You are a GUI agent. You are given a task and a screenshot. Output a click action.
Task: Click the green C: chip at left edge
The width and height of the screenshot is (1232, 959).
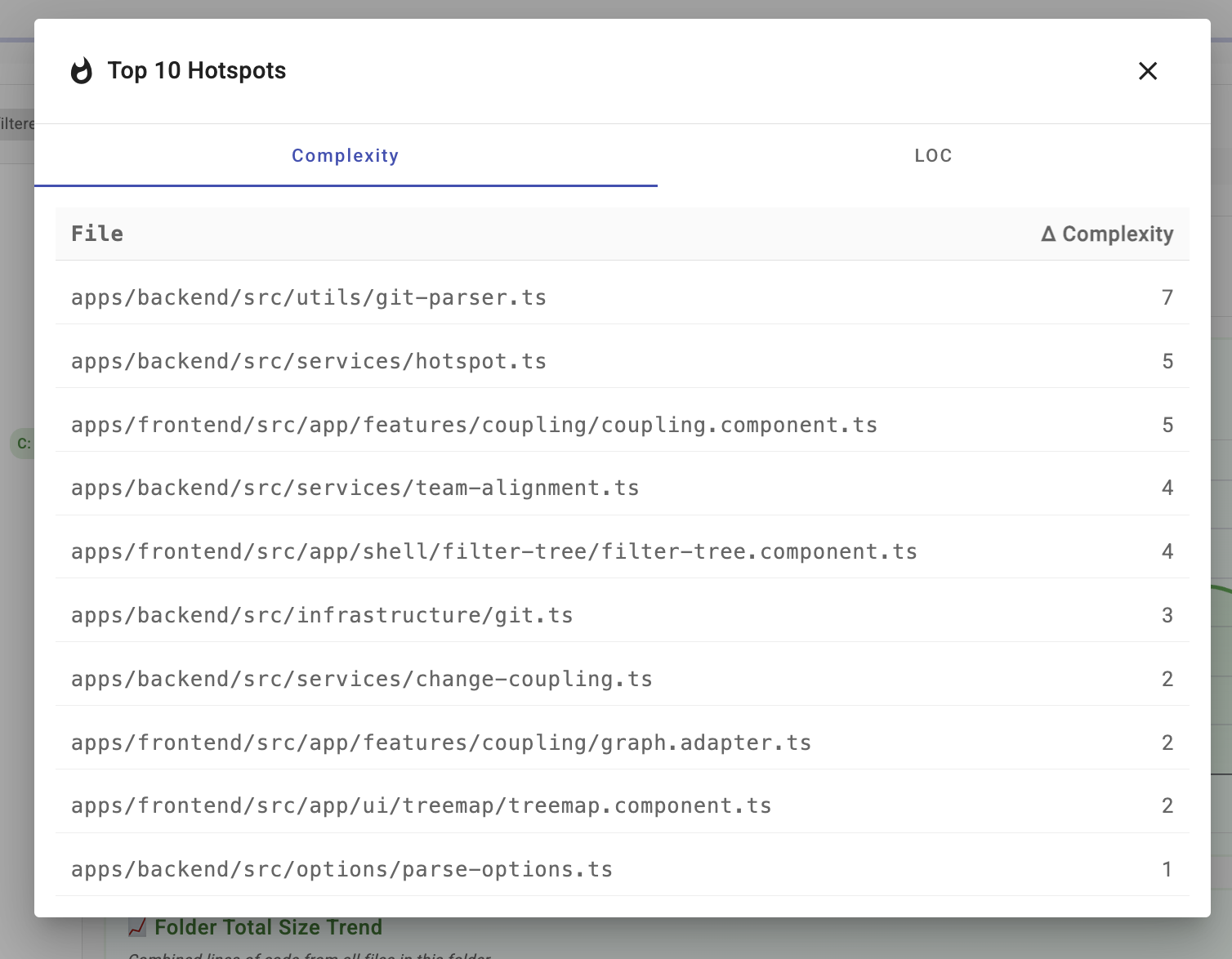[x=22, y=444]
